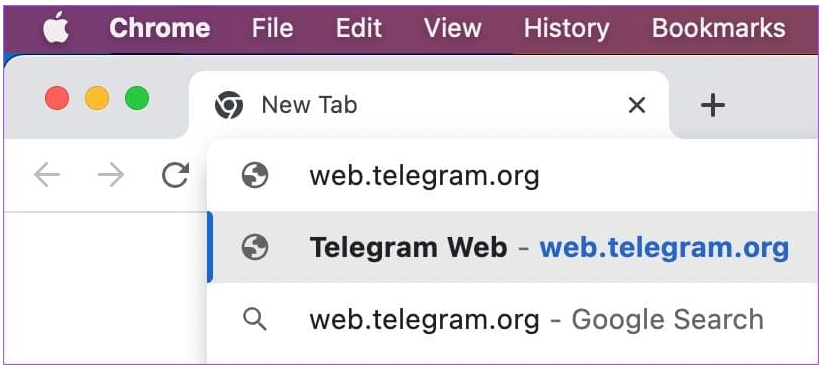Open the View menu
This screenshot has height=368, width=821.
pos(452,28)
